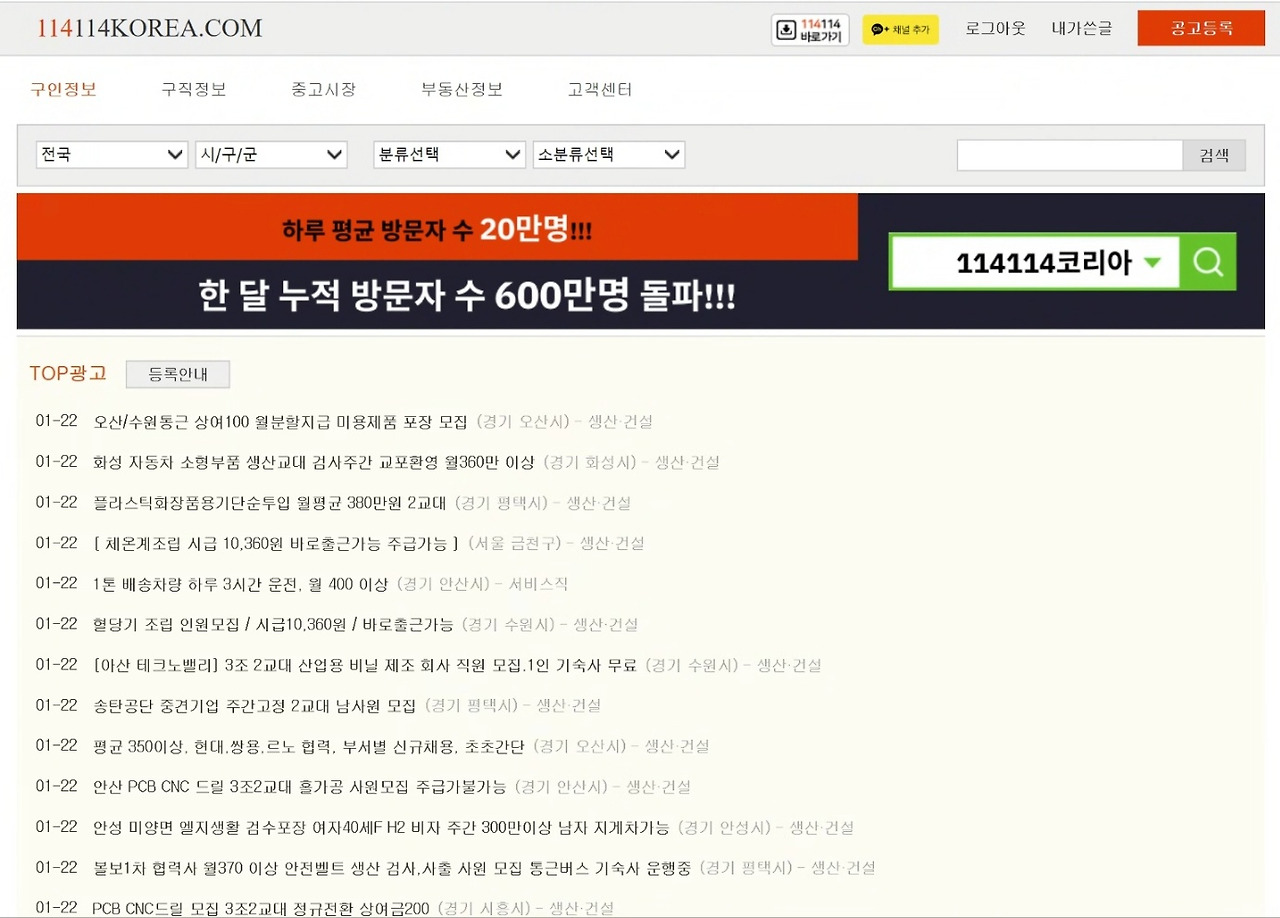Click 로그아웃 to log out
This screenshot has height=918, width=1280.
[x=994, y=29]
